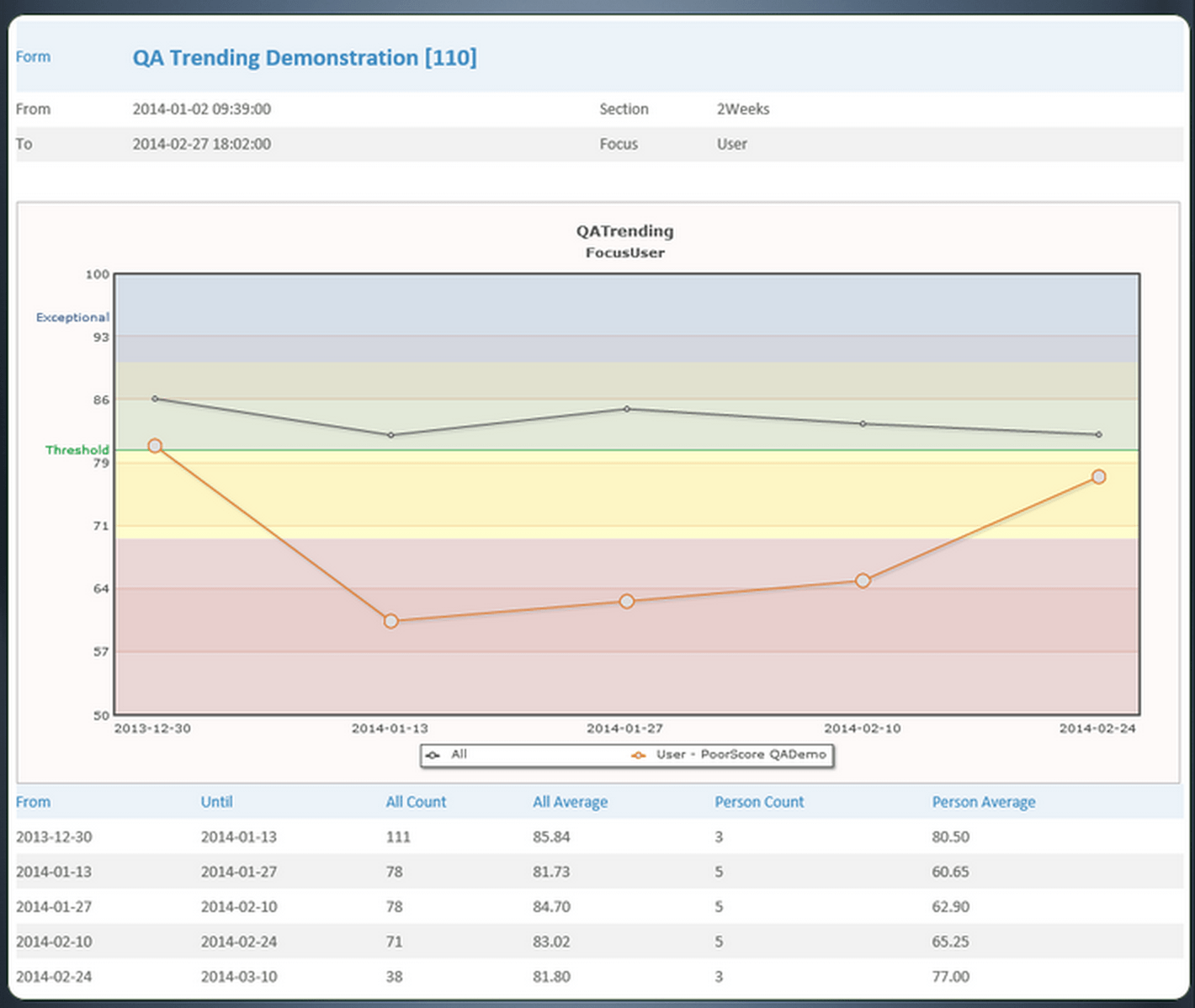The image size is (1195, 1008).
Task: Click the Exceptional label on chart axis
Action: 72,317
